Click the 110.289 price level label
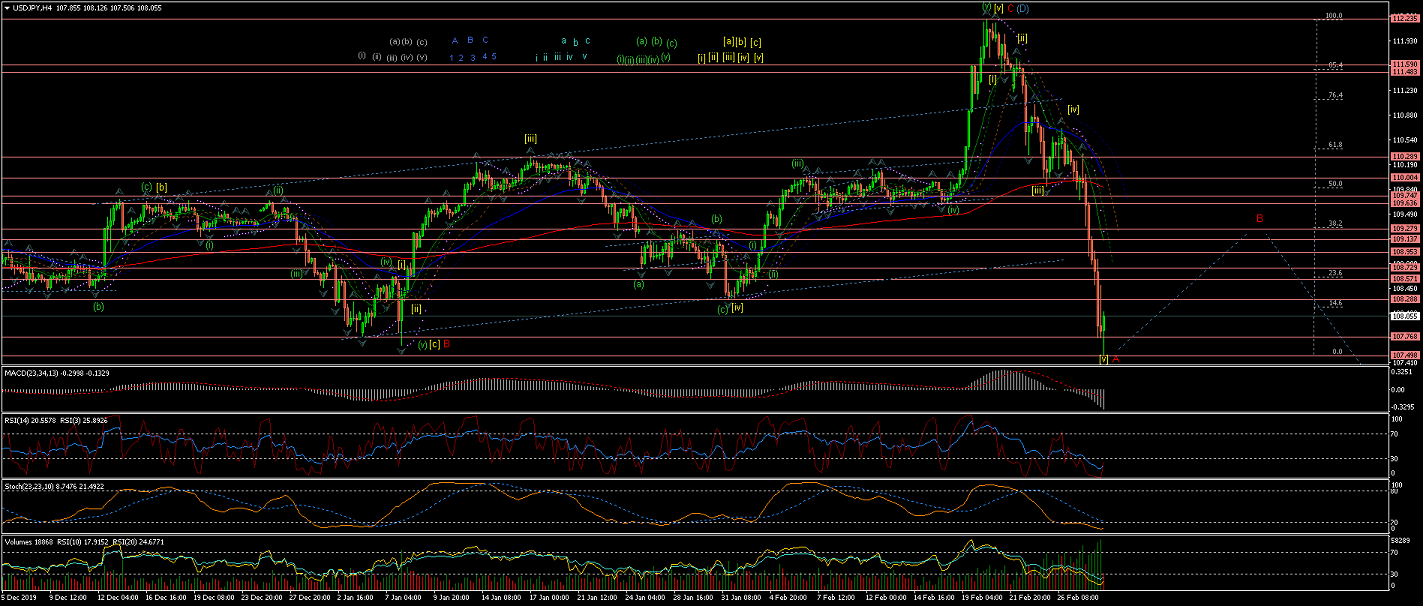 1404,157
